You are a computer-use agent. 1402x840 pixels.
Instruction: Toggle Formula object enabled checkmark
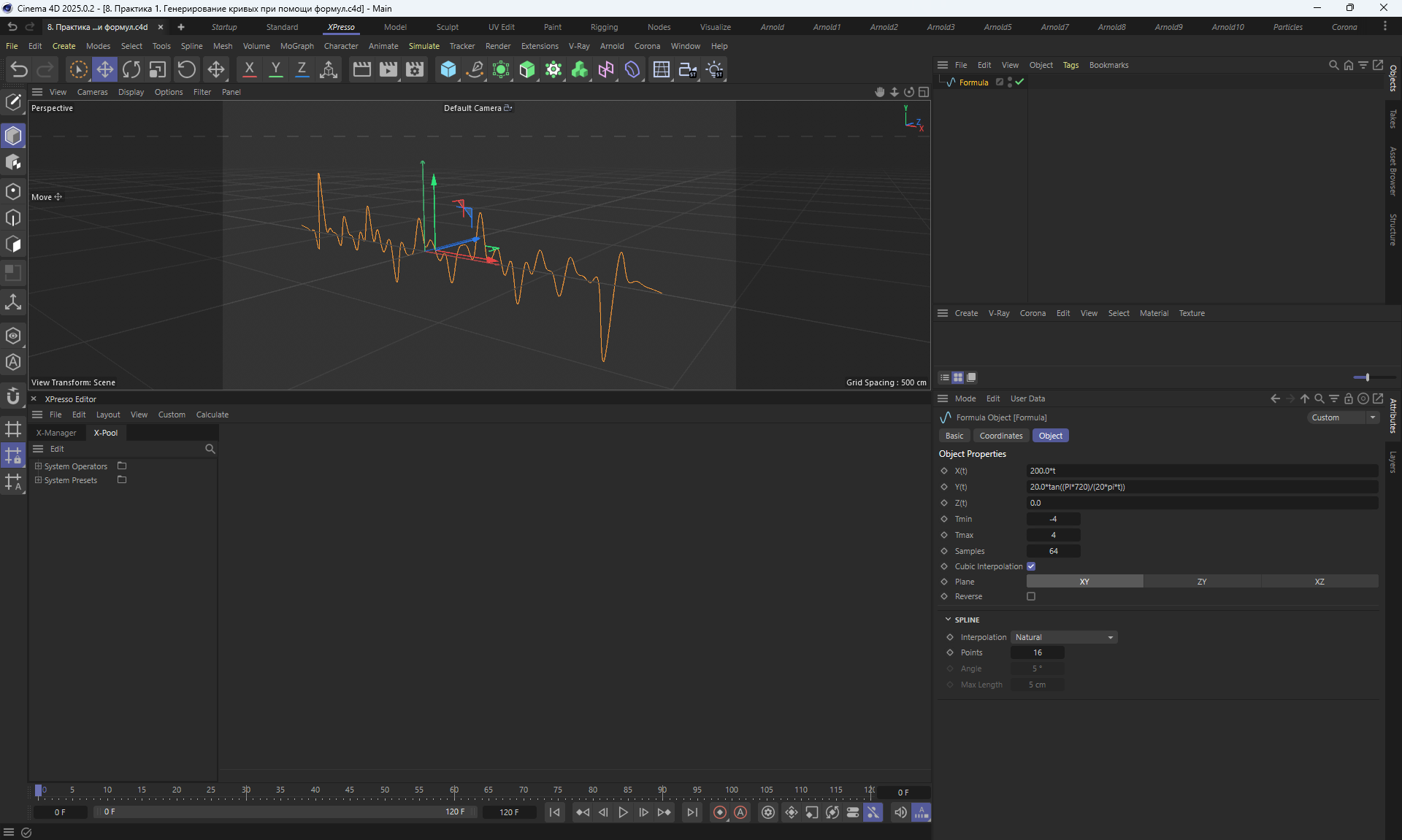[1019, 82]
